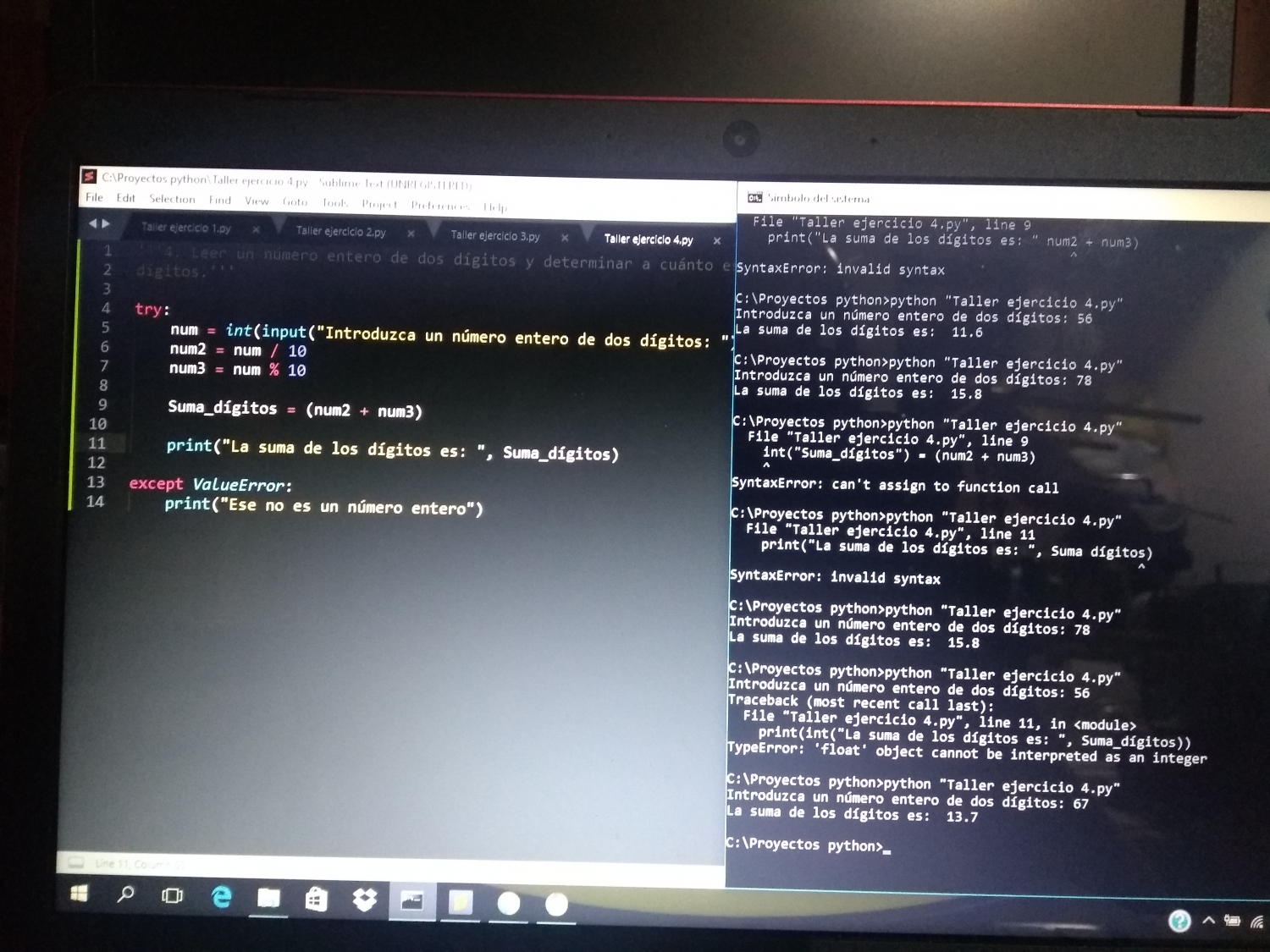Open Dropbox from the taskbar
This screenshot has height=952, width=1270.
pyautogui.click(x=365, y=900)
